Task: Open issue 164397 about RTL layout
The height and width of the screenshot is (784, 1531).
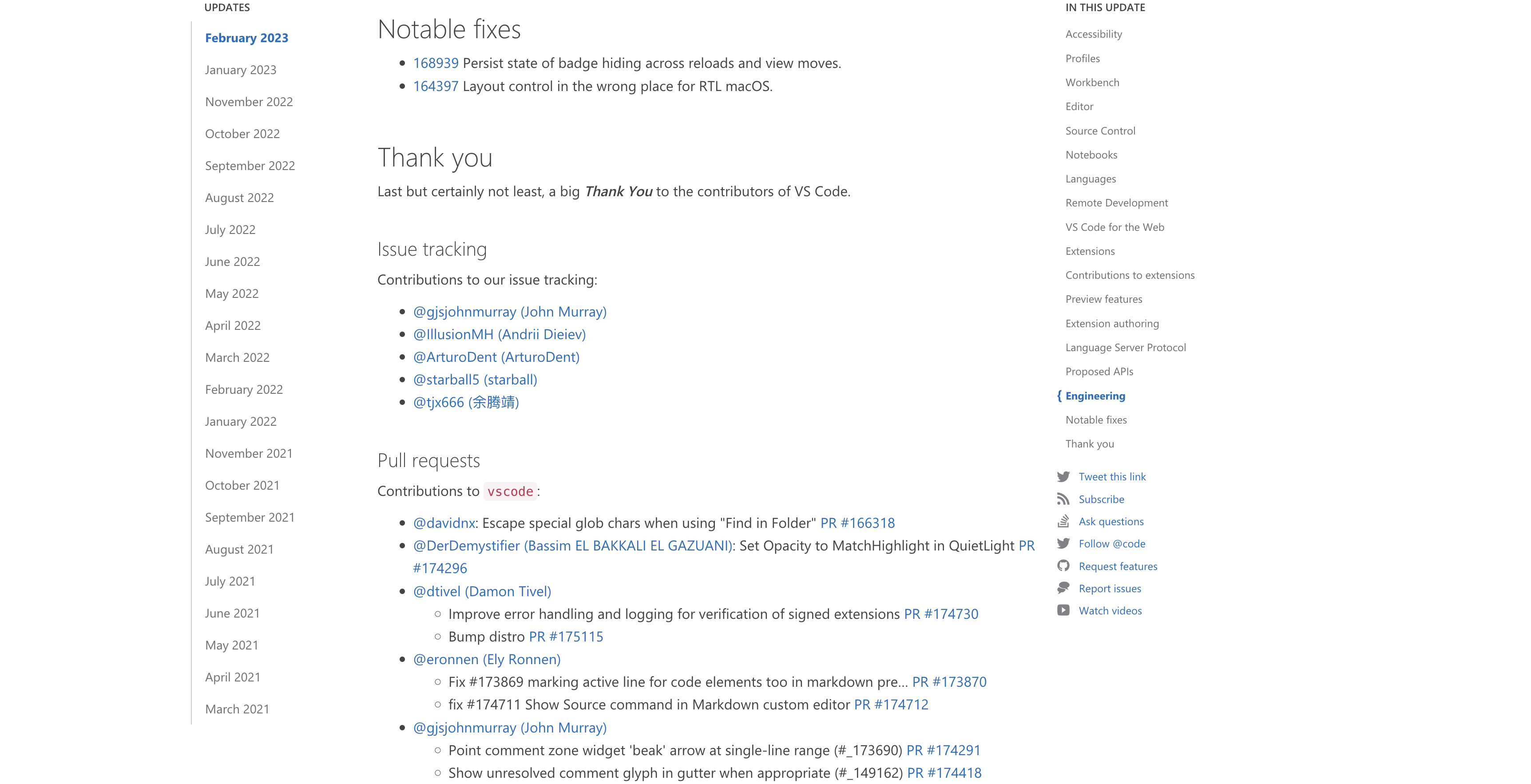Action: (x=436, y=86)
